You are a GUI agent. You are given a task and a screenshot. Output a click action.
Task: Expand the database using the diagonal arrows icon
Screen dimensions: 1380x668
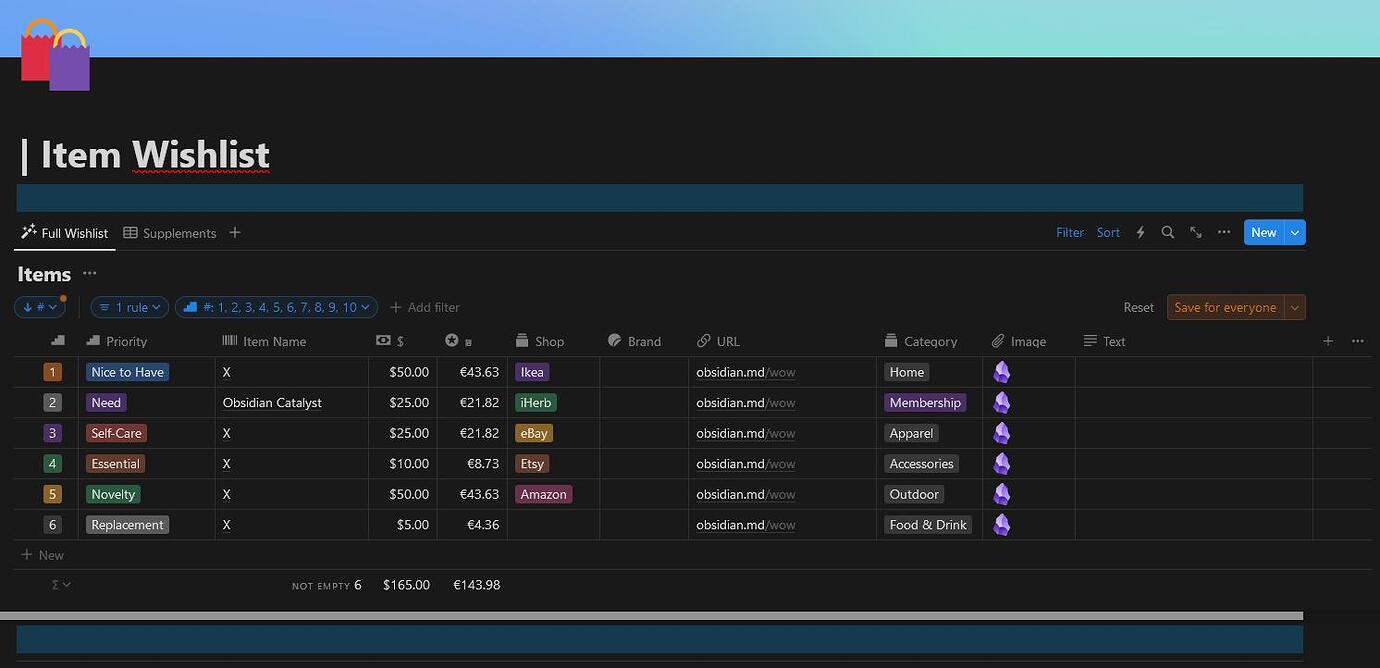(x=1196, y=232)
